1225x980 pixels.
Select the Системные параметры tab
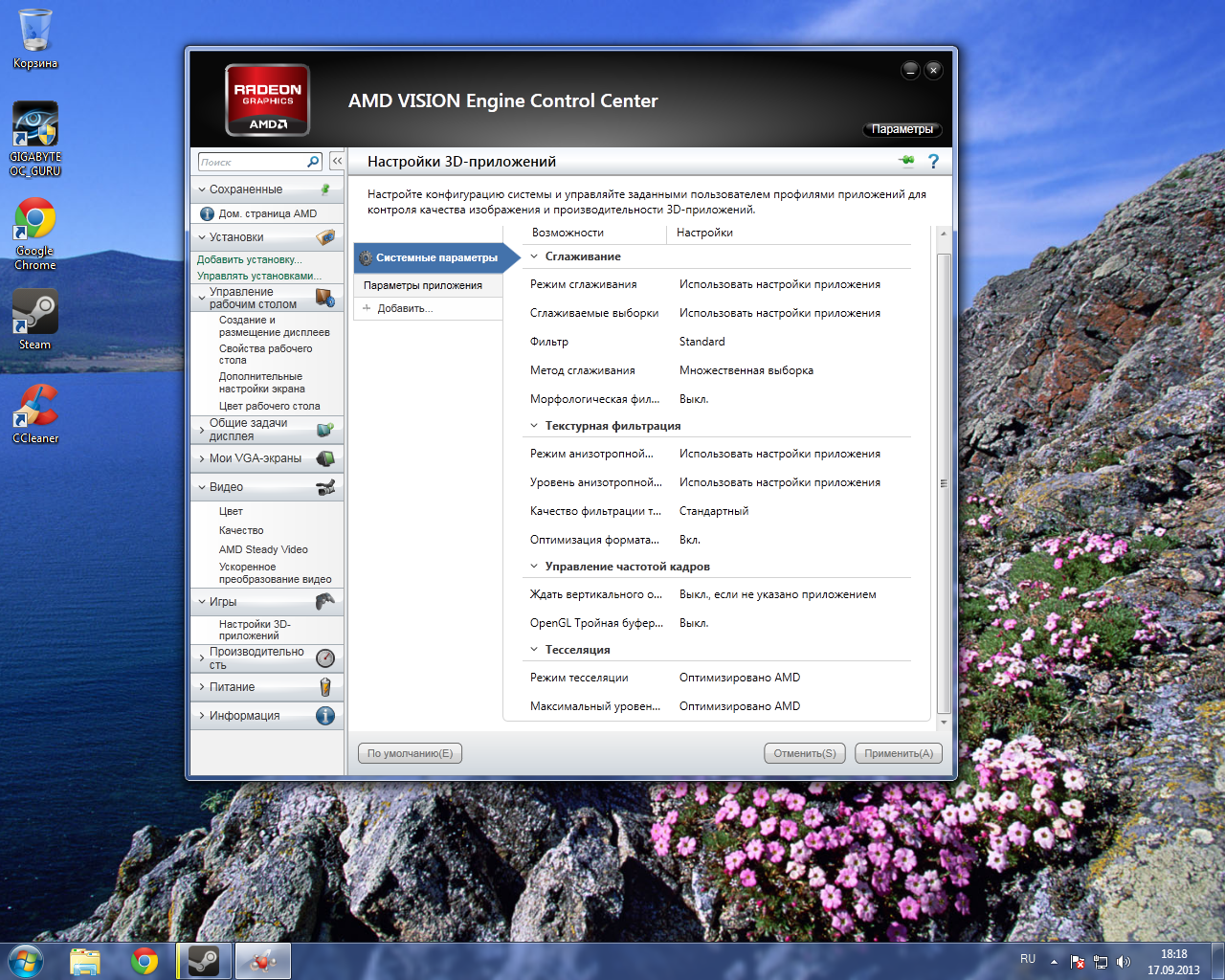(436, 257)
